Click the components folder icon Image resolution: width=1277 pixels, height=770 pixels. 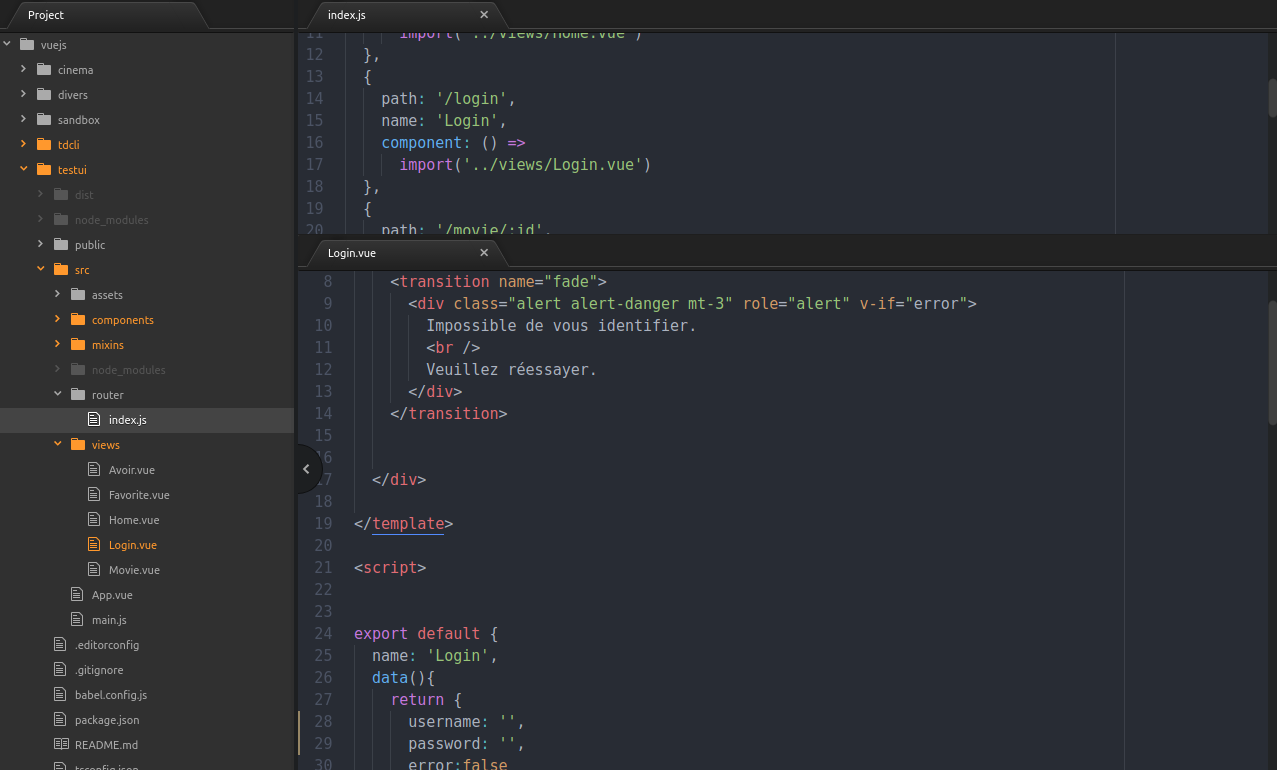point(77,320)
